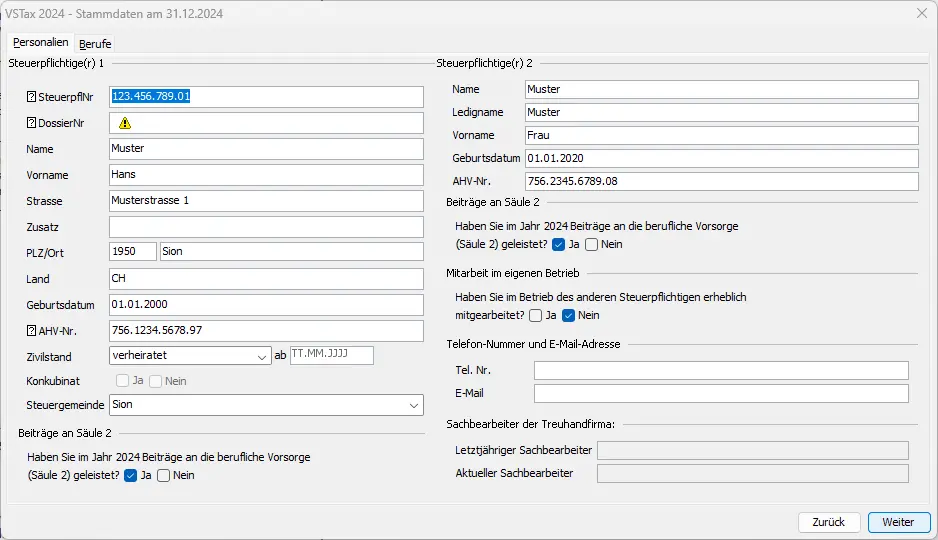Click the Weiter button
Viewport: 938px width, 540px height.
pos(898,522)
